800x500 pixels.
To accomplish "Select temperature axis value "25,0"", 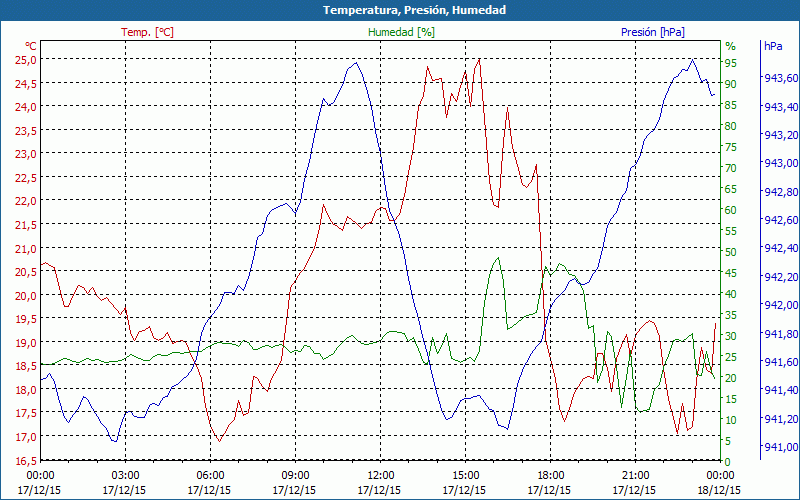I will point(26,60).
